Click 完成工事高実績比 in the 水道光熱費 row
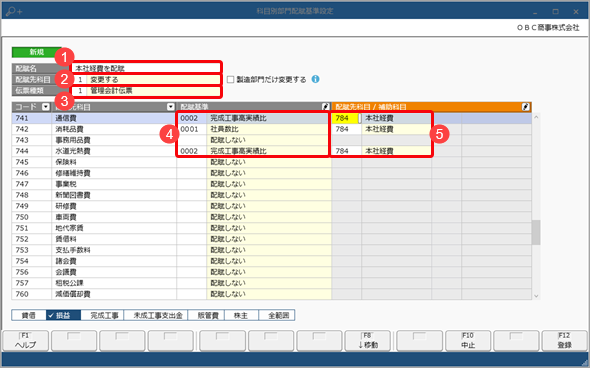590x368 pixels. tap(269, 151)
